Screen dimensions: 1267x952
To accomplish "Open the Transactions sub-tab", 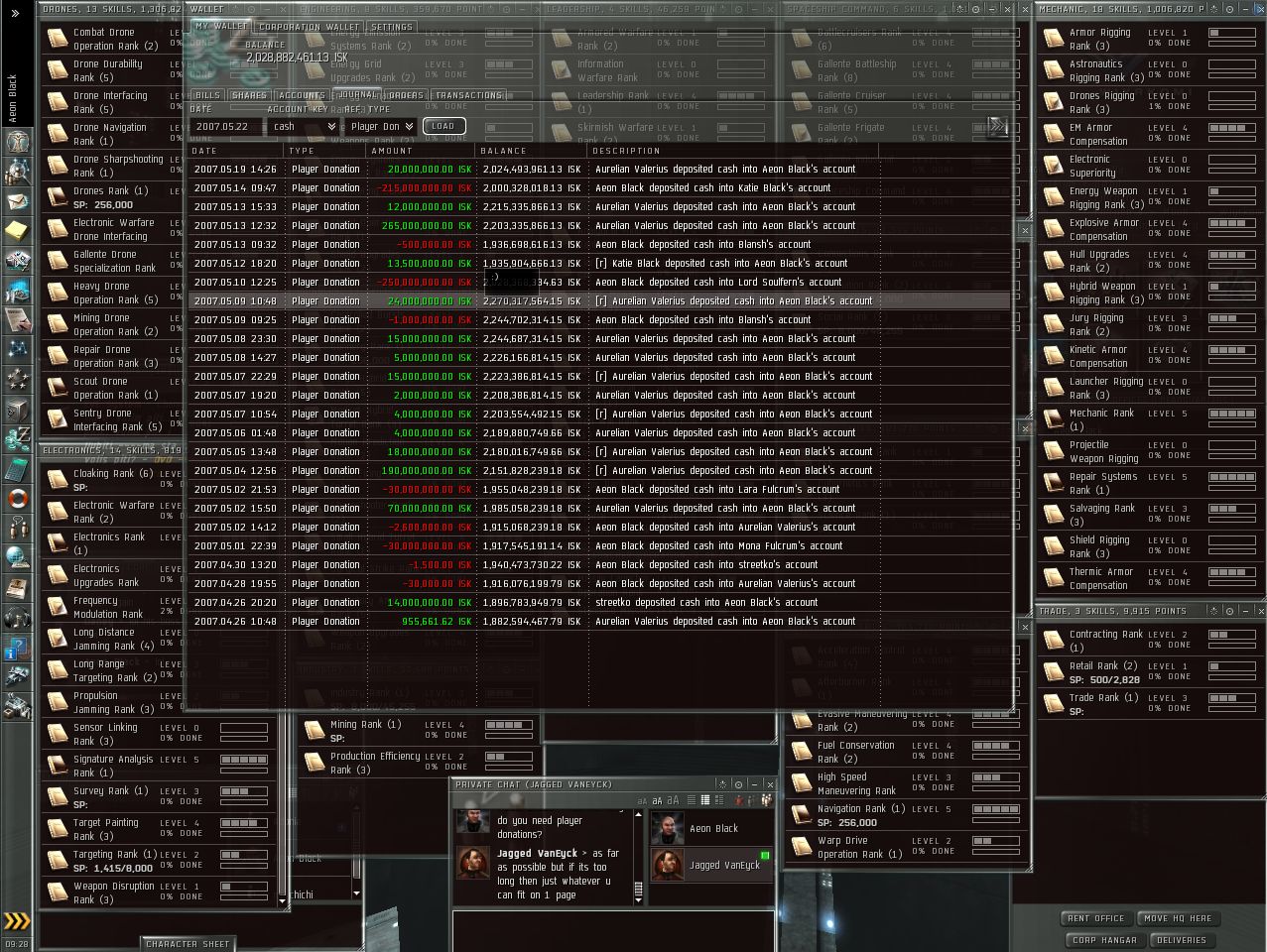I will pos(468,95).
